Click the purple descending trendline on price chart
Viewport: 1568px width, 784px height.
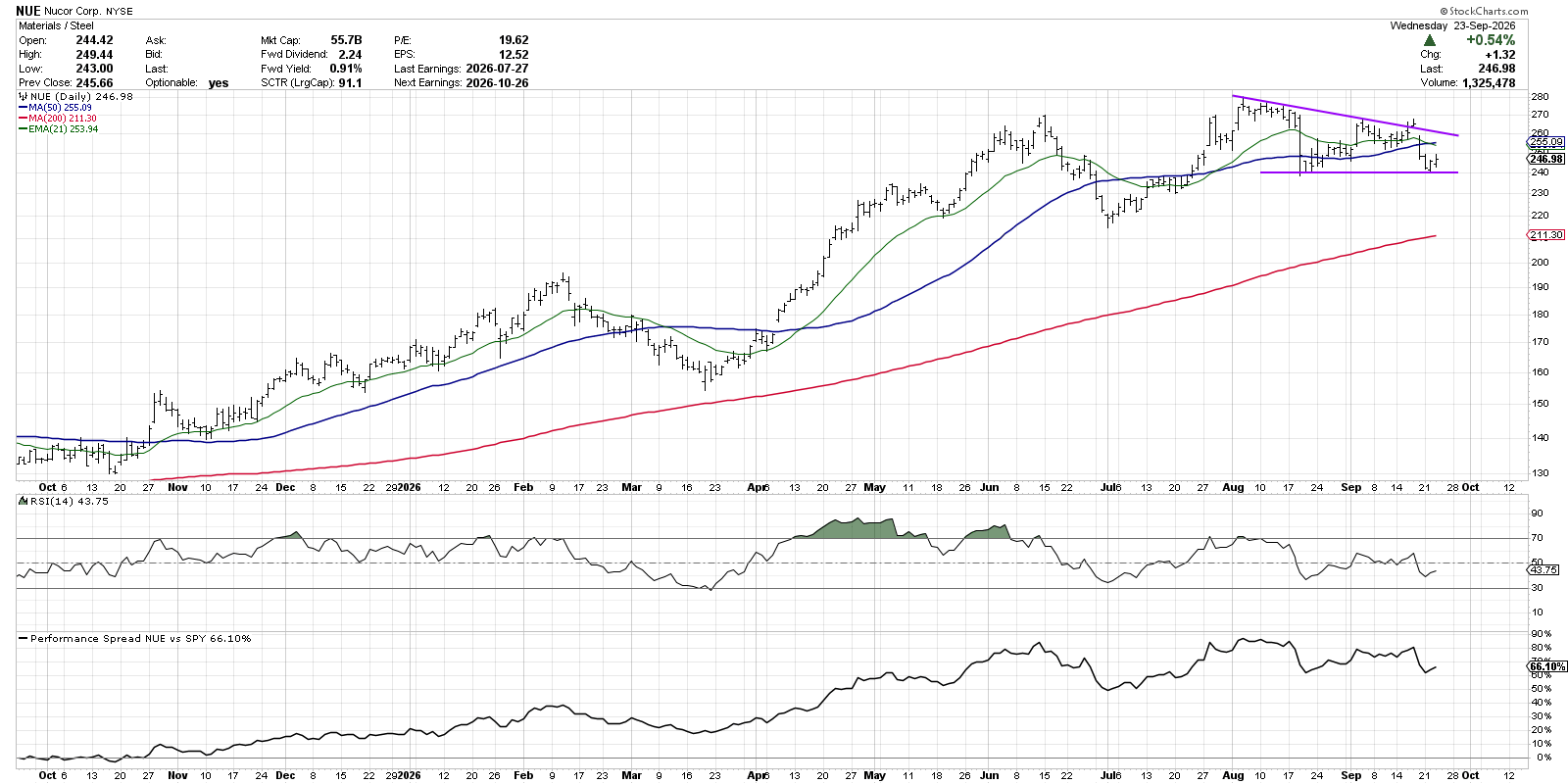pos(1345,116)
